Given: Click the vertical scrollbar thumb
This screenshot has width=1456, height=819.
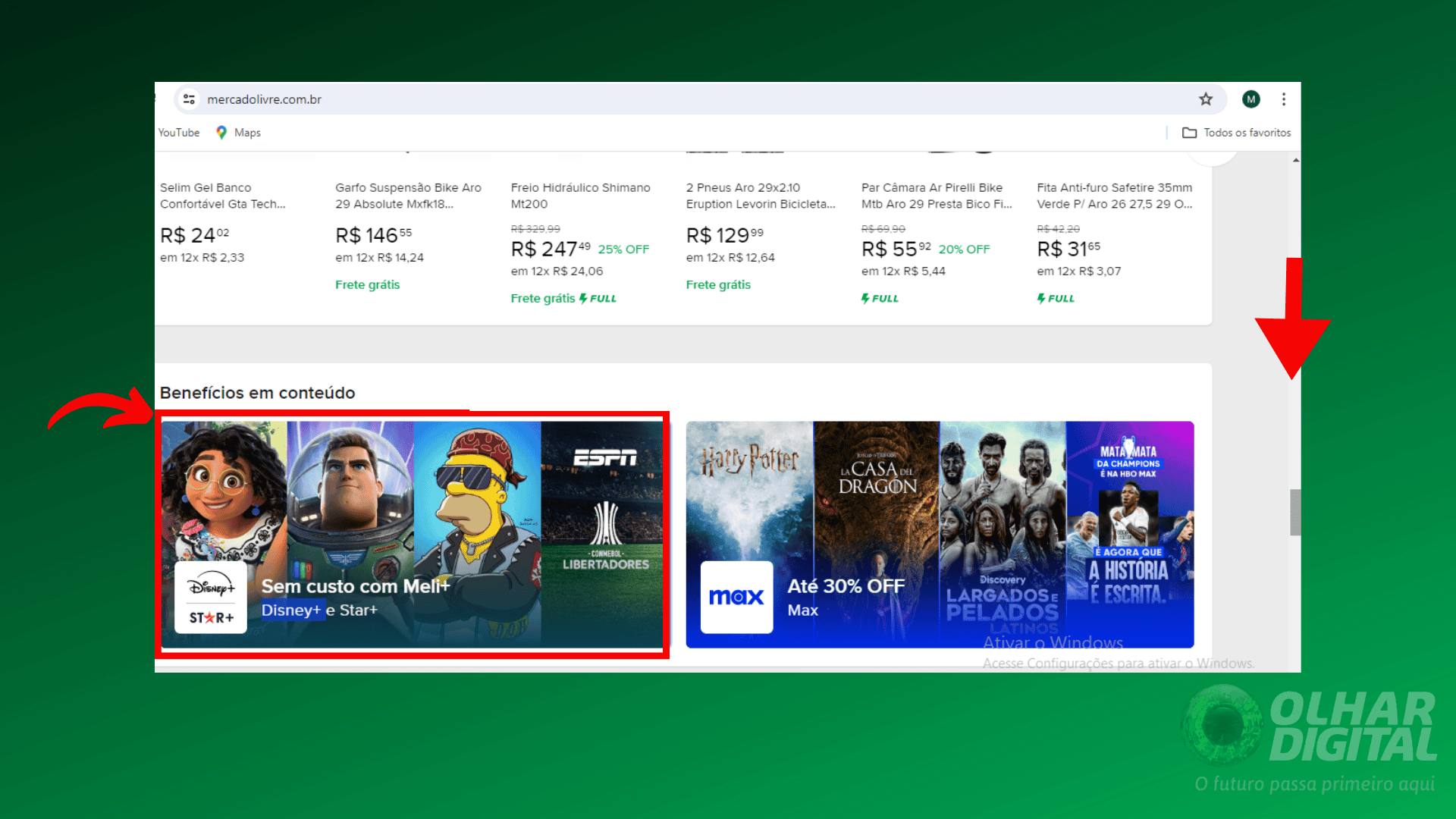Looking at the screenshot, I should (x=1295, y=513).
